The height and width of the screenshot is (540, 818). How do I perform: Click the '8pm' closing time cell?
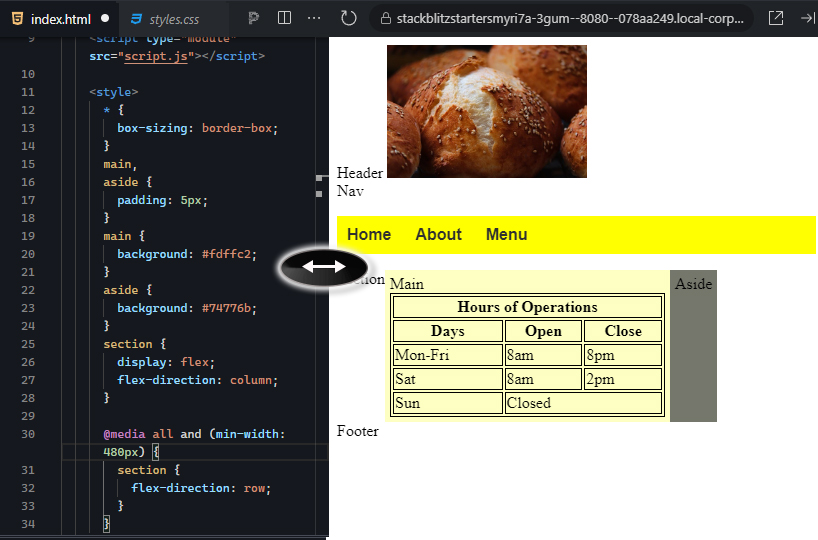pos(623,355)
